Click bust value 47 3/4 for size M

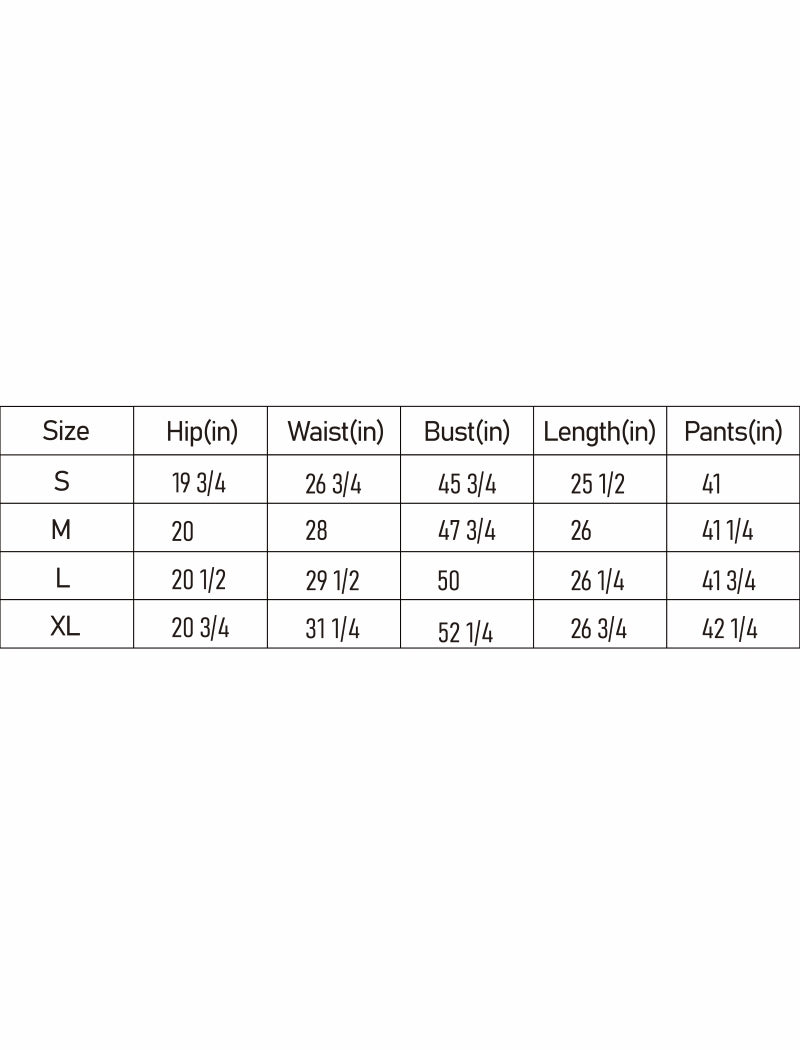(x=467, y=531)
